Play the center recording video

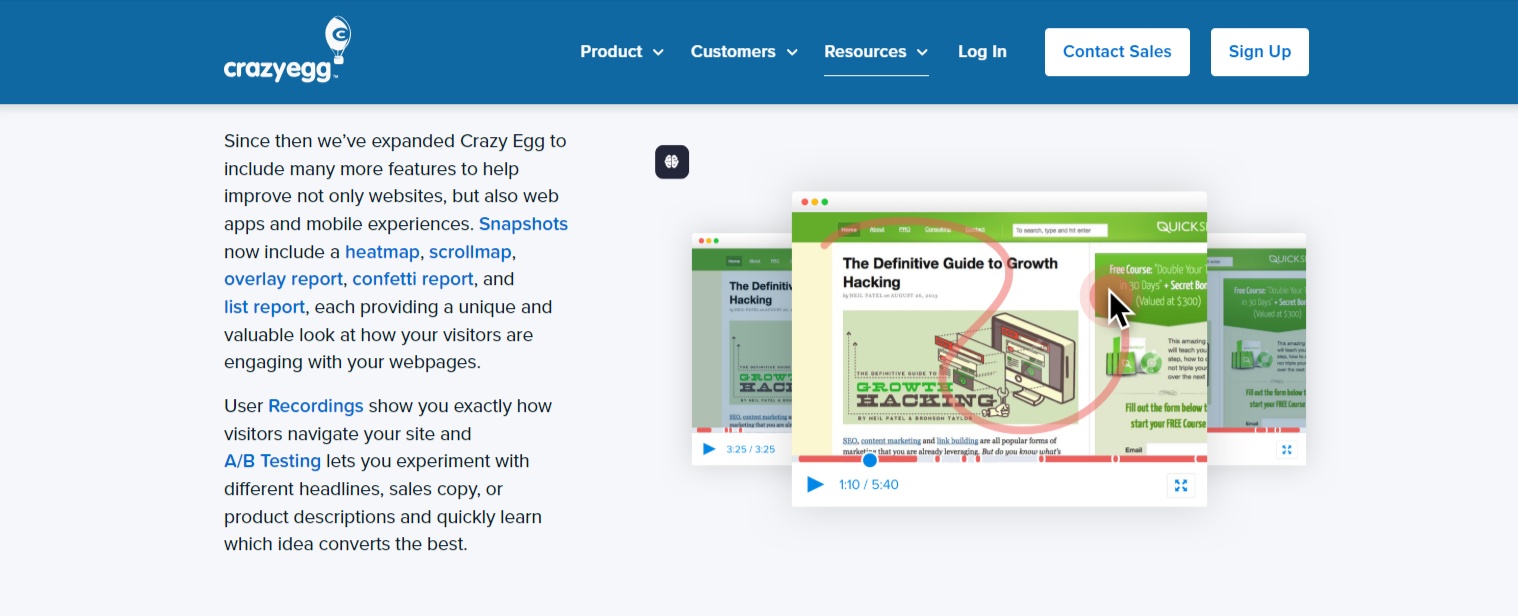[x=815, y=485]
